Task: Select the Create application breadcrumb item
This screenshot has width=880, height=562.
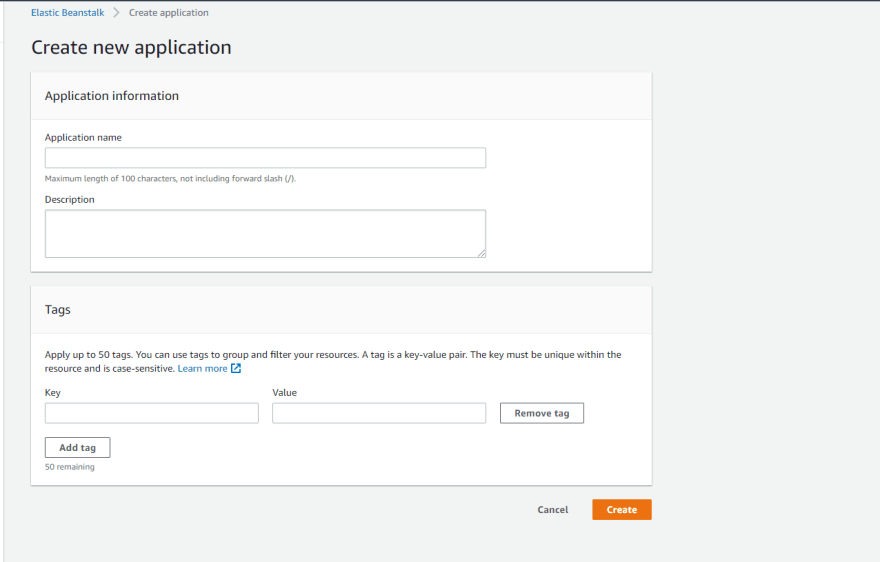Action: (168, 12)
